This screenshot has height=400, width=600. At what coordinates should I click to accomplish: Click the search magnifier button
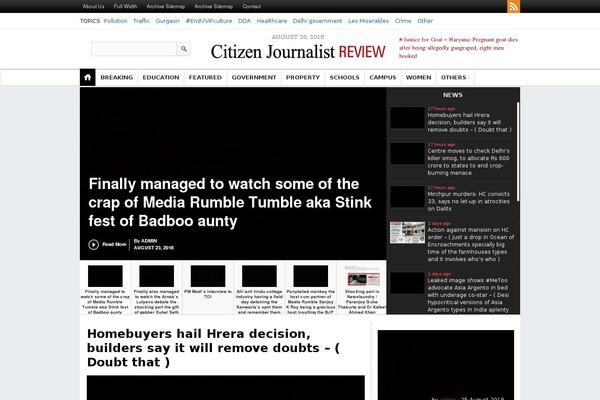[184, 49]
